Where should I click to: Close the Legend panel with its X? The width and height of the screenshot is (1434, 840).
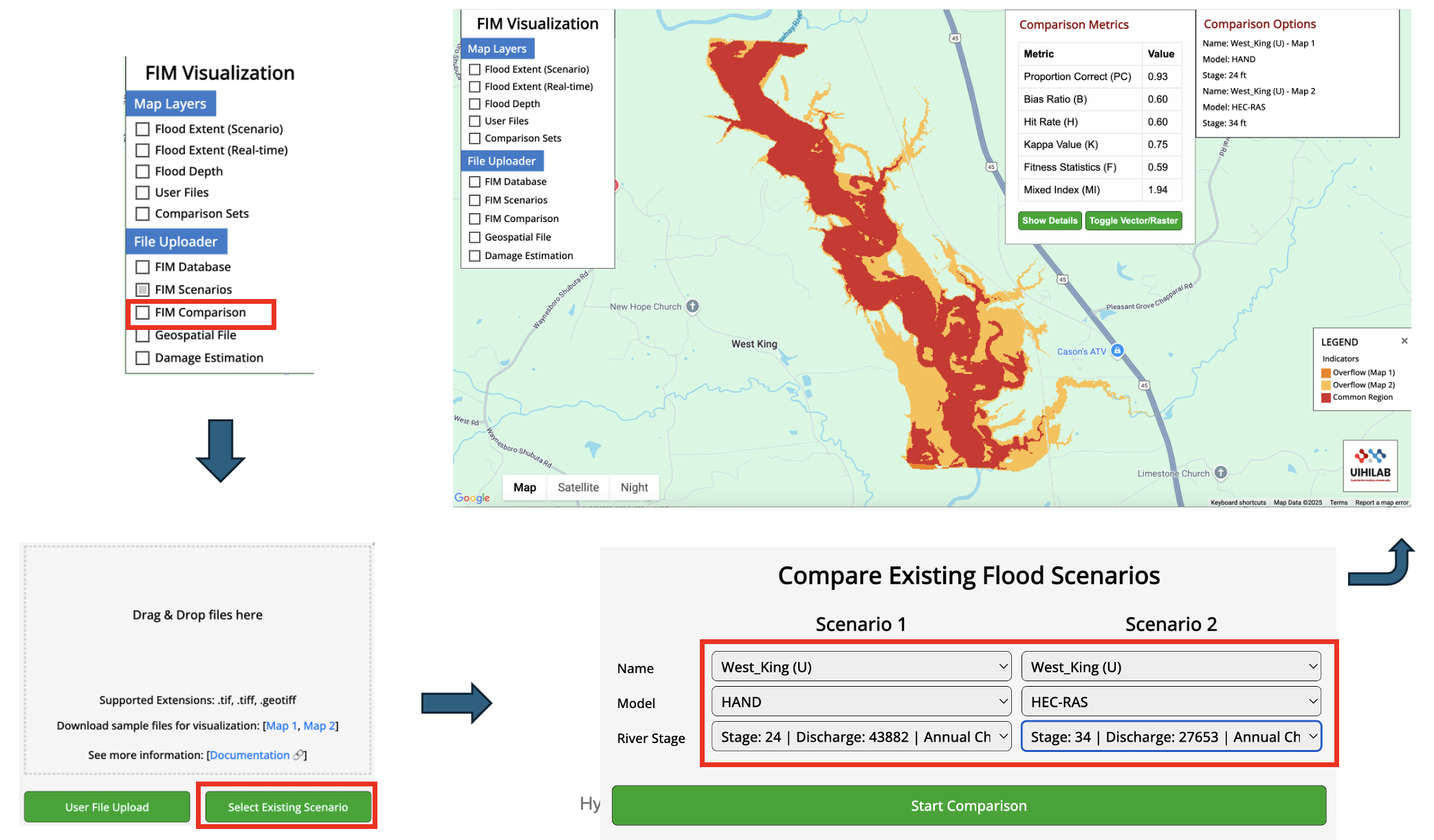1404,341
